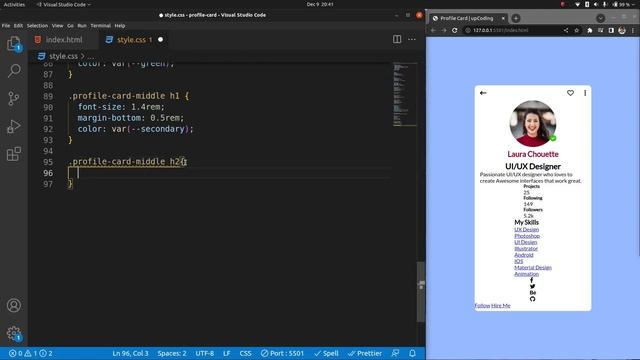Open the three-dot menu on profile card

[x=585, y=93]
